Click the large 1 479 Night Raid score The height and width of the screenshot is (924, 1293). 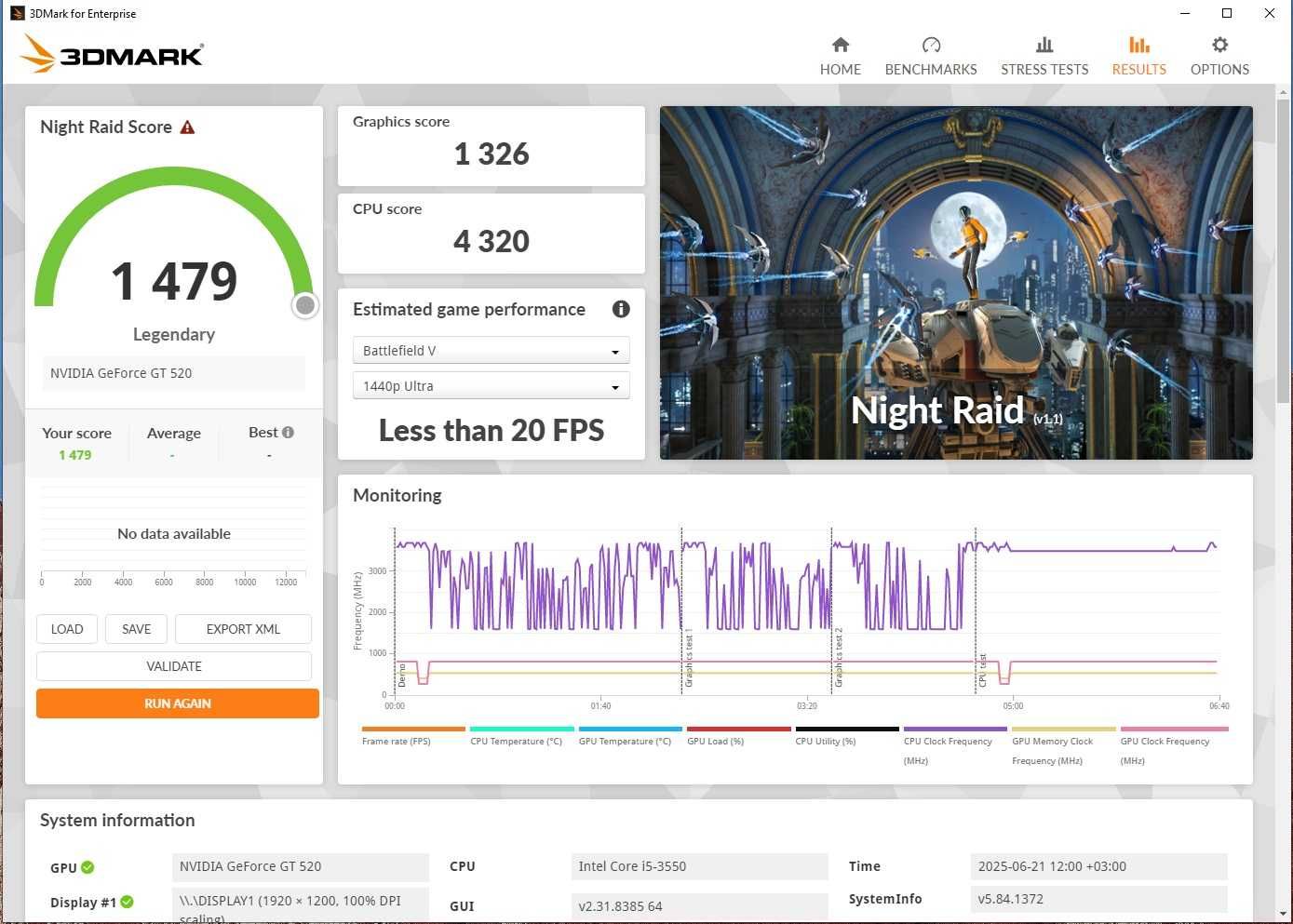click(x=174, y=280)
